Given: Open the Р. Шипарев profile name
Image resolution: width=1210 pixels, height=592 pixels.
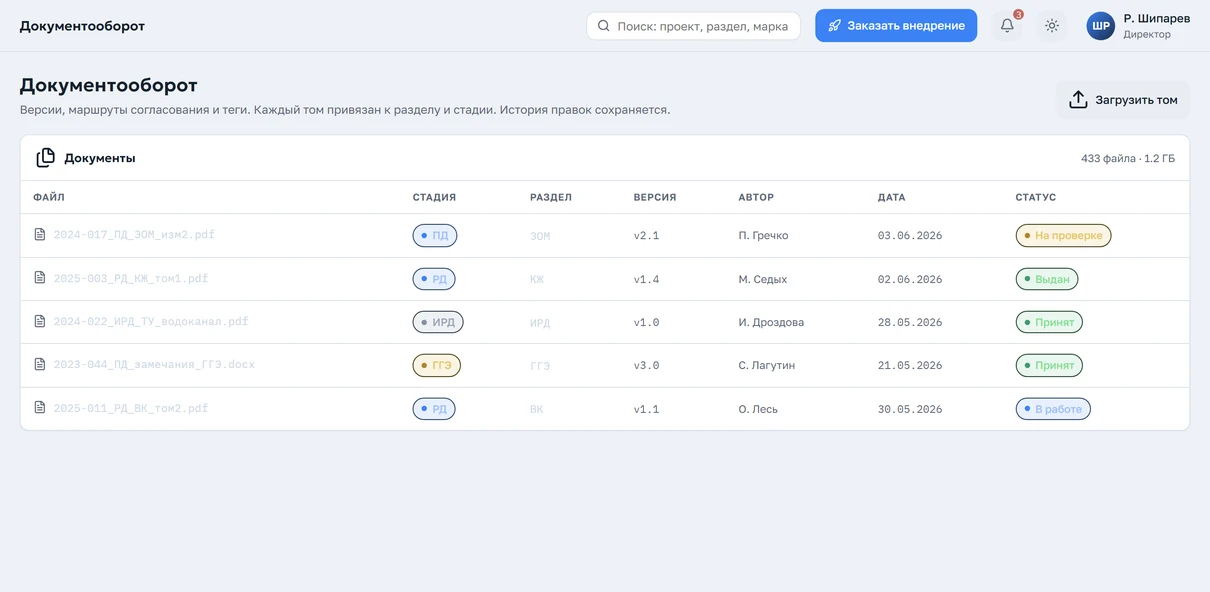Looking at the screenshot, I should pyautogui.click(x=1157, y=18).
